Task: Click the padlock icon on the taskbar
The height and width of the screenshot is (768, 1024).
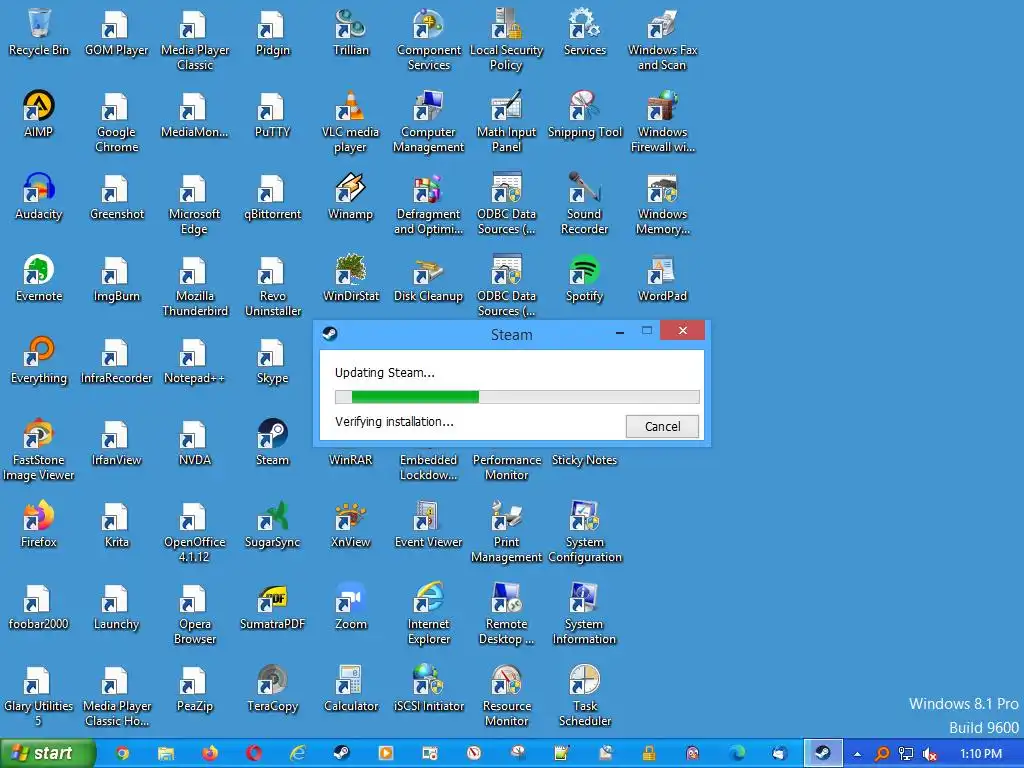Action: (x=649, y=754)
